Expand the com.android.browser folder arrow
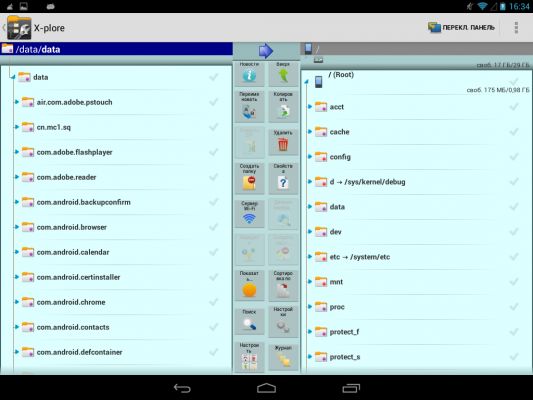This screenshot has width=533, height=400. pyautogui.click(x=16, y=227)
